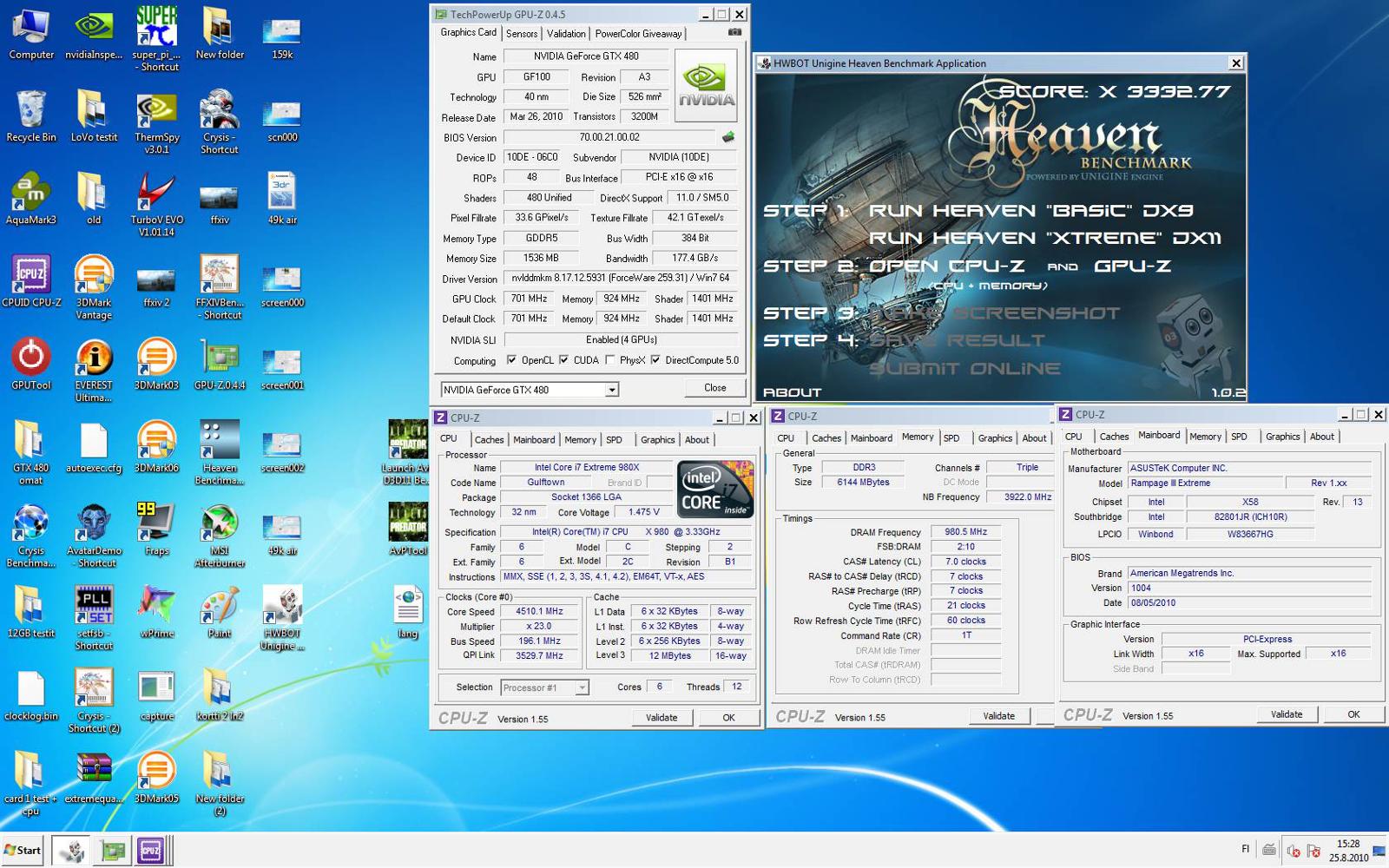
Task: Launch TurboV EVO V1.01.14
Action: (x=157, y=204)
